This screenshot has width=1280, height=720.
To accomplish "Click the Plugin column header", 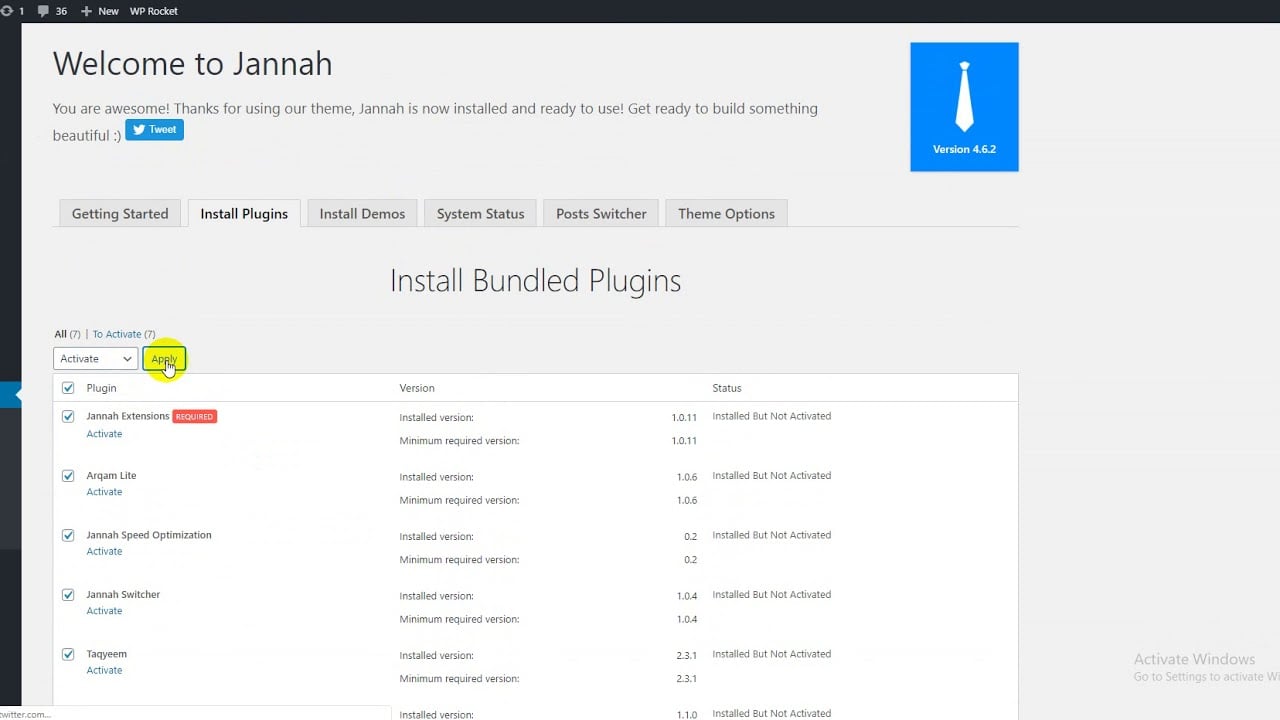I will coord(101,388).
